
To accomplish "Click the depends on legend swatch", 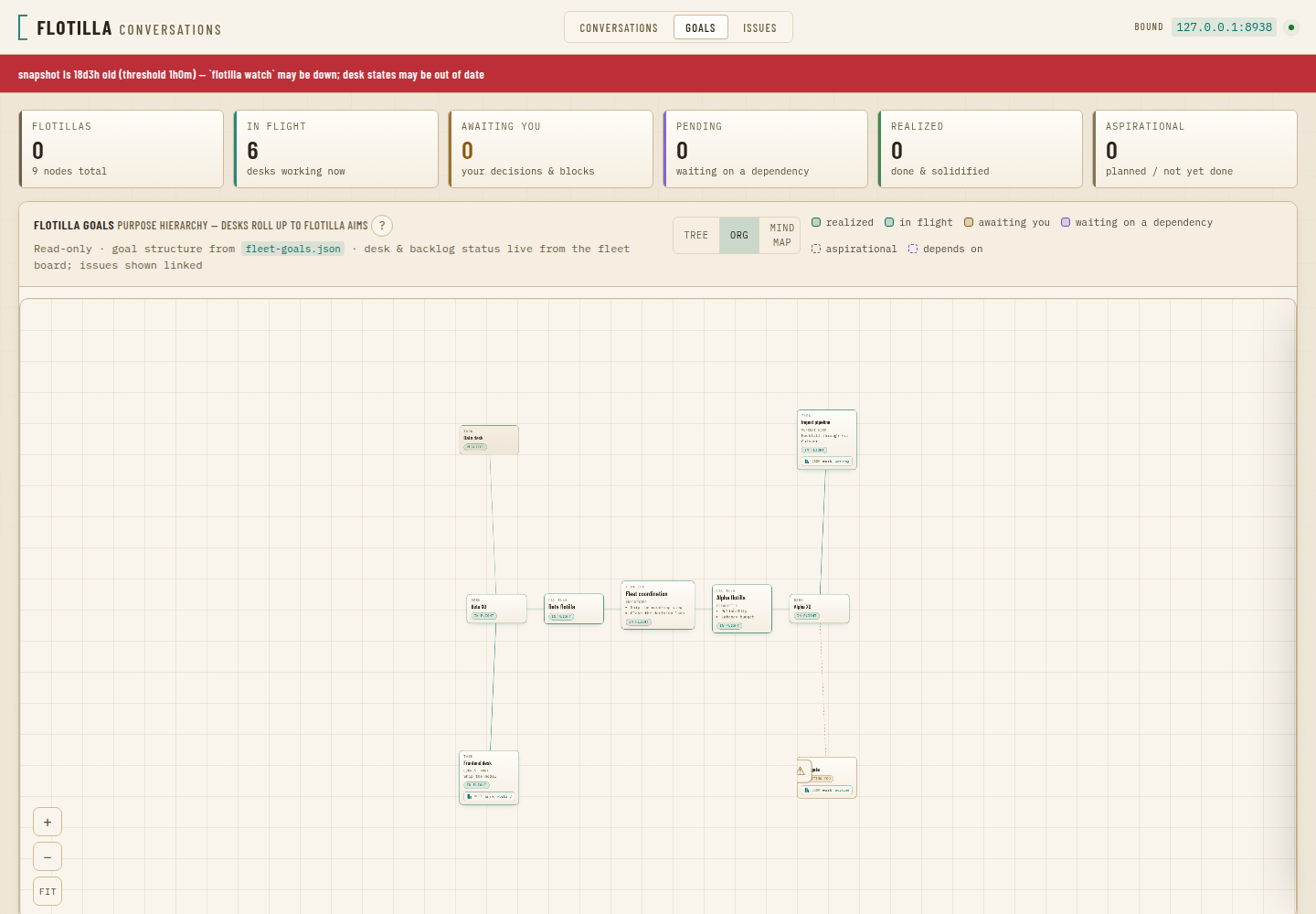I will 913,249.
